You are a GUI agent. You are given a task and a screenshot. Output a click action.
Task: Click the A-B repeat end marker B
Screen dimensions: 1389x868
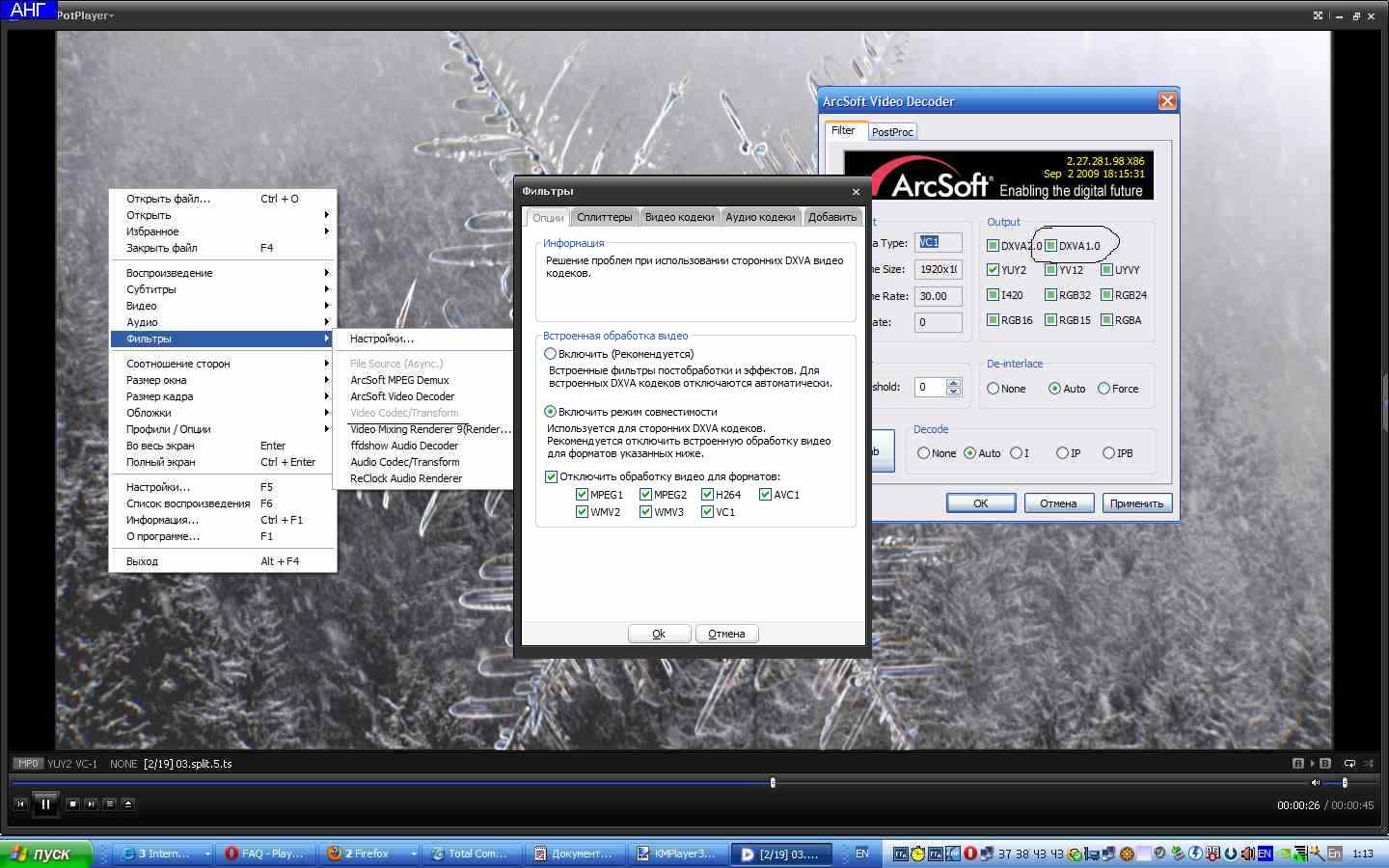point(1325,763)
